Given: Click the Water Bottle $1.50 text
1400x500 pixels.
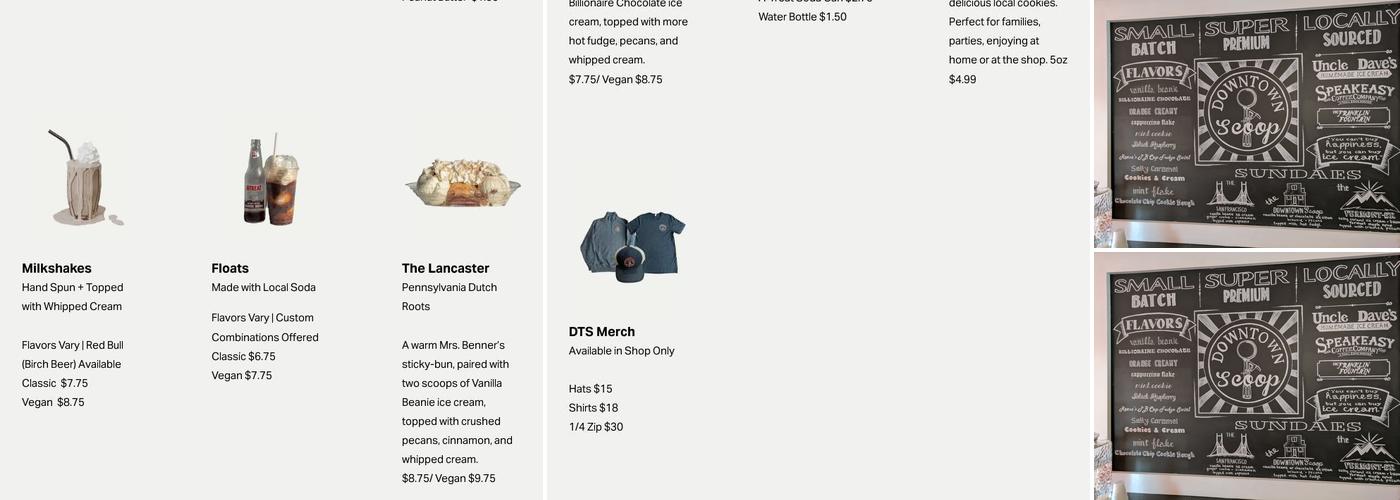Looking at the screenshot, I should click(802, 17).
